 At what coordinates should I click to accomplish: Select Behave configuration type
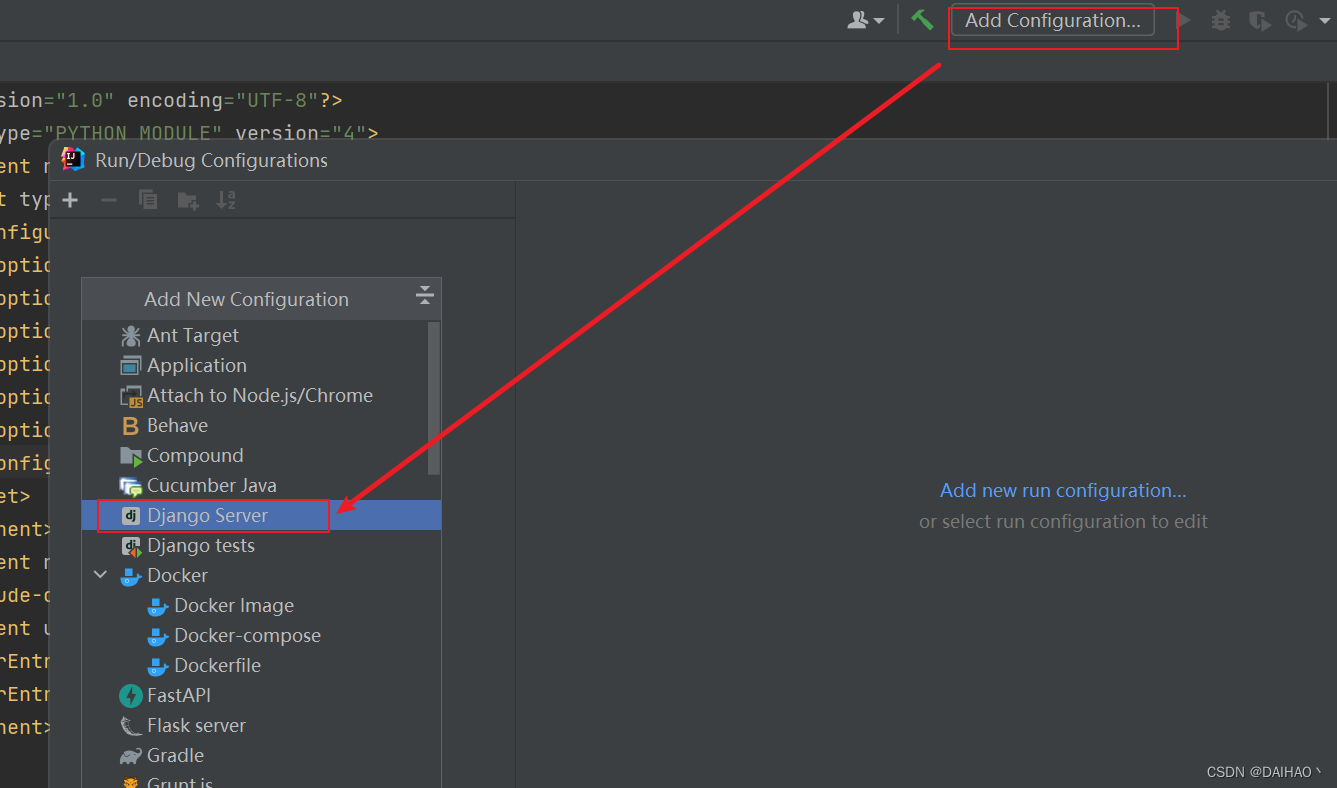[x=261, y=425]
